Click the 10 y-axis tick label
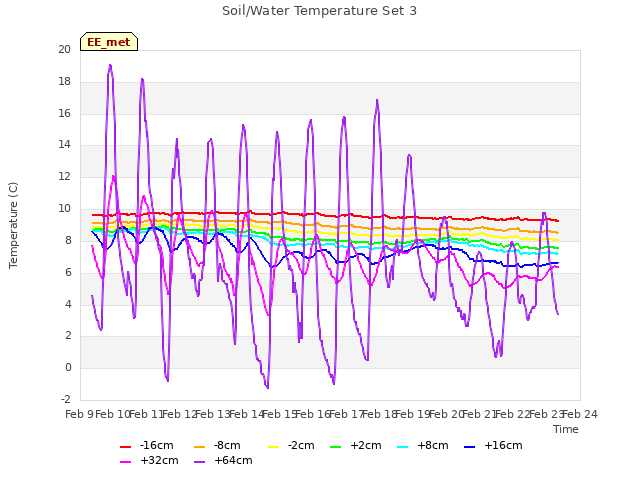 pyautogui.click(x=64, y=209)
